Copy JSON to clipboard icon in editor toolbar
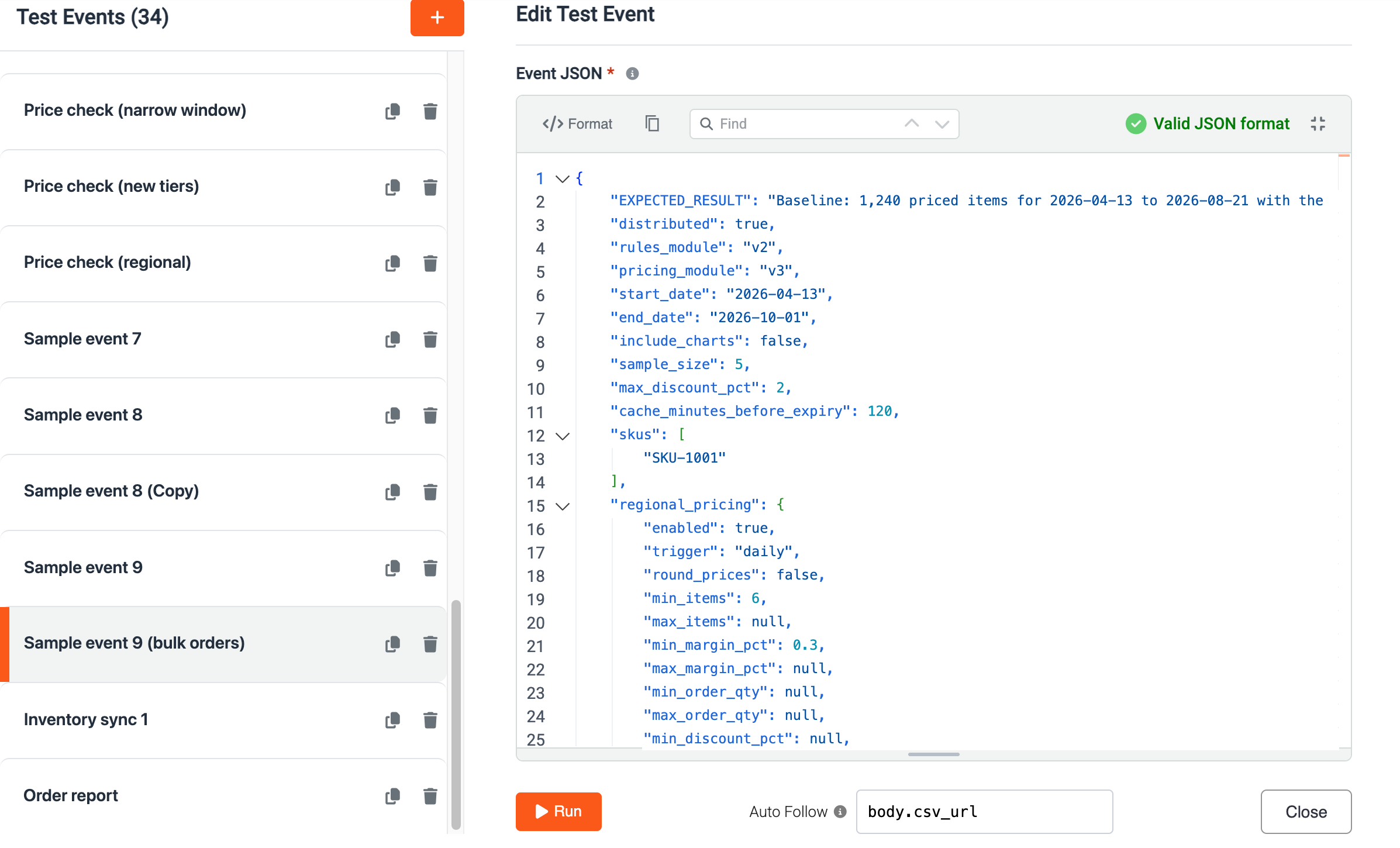This screenshot has width=1400, height=848. 652,123
